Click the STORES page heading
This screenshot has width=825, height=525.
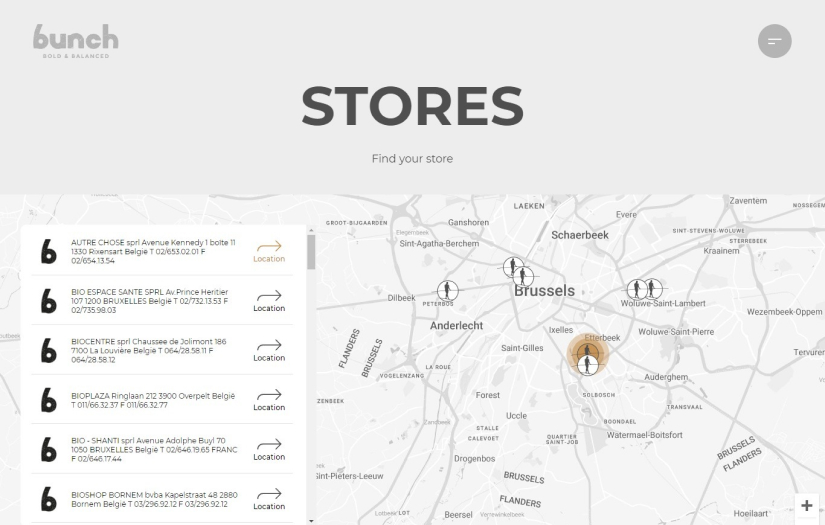412,106
